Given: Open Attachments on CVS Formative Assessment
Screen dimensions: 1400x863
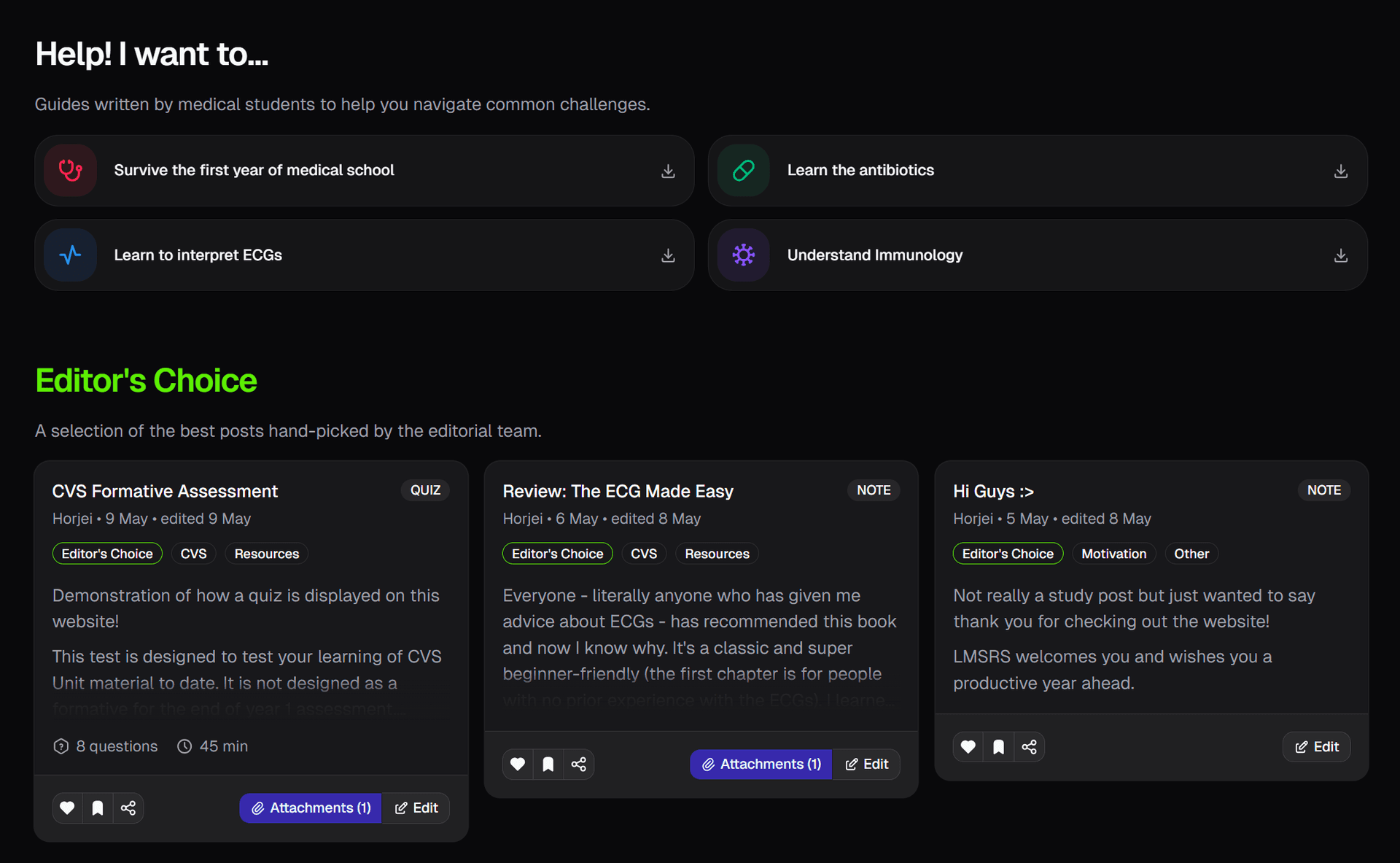Looking at the screenshot, I should click(311, 808).
